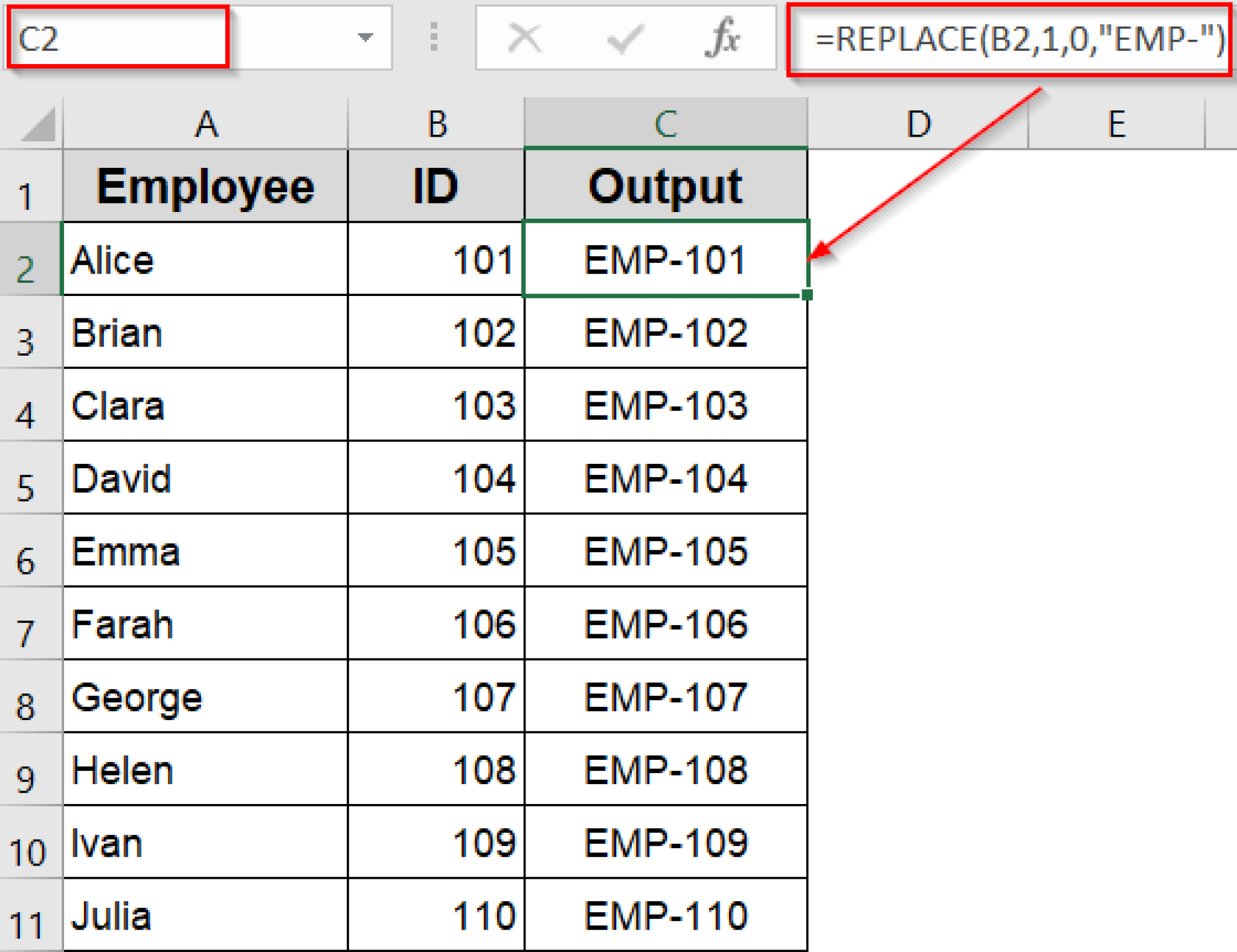The height and width of the screenshot is (952, 1237).
Task: Click the Cancel (X) icon in formula bar
Action: 523,38
